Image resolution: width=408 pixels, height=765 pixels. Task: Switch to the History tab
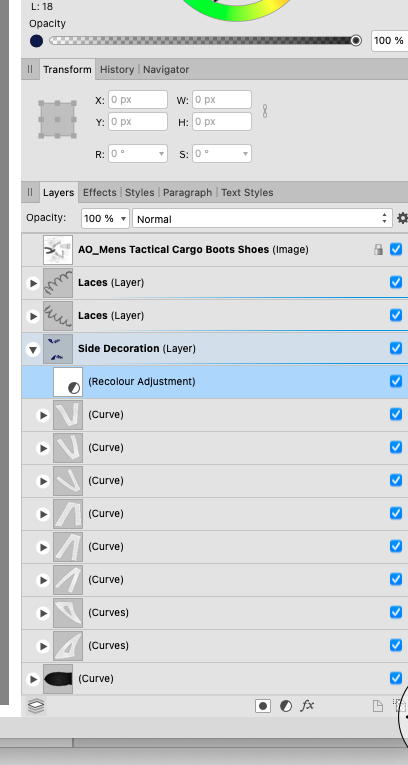click(117, 69)
